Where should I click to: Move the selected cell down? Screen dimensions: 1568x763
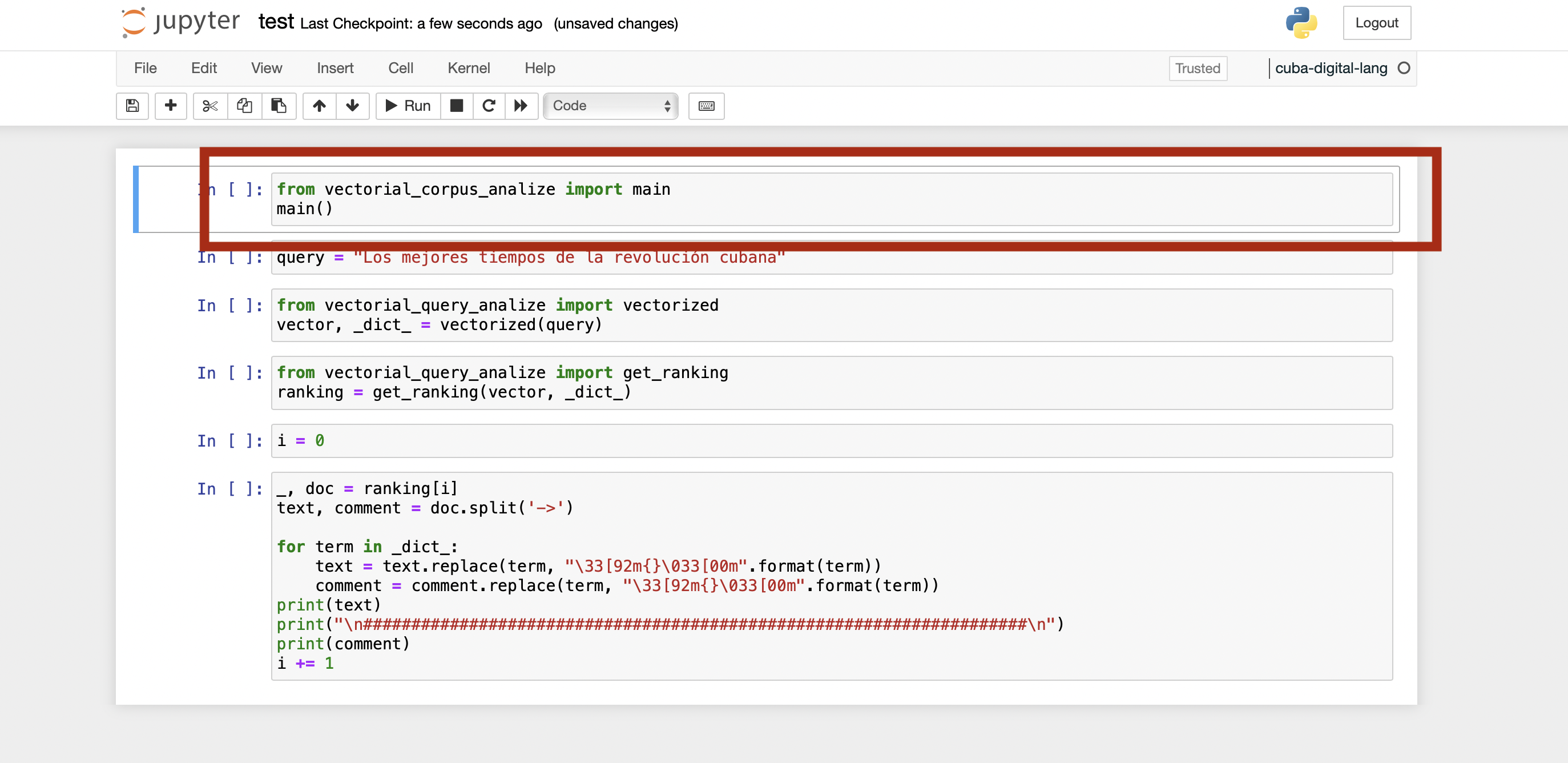click(352, 106)
